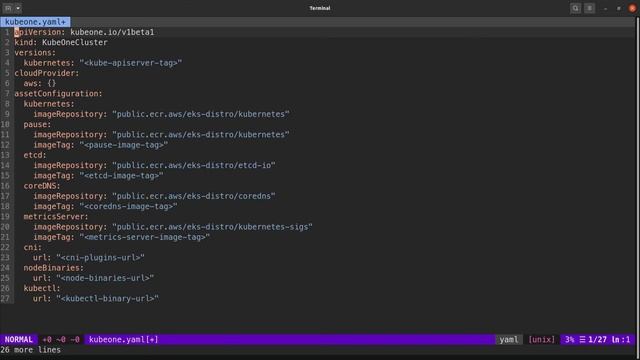Click the cni: key
The image size is (640, 360).
tap(33, 247)
